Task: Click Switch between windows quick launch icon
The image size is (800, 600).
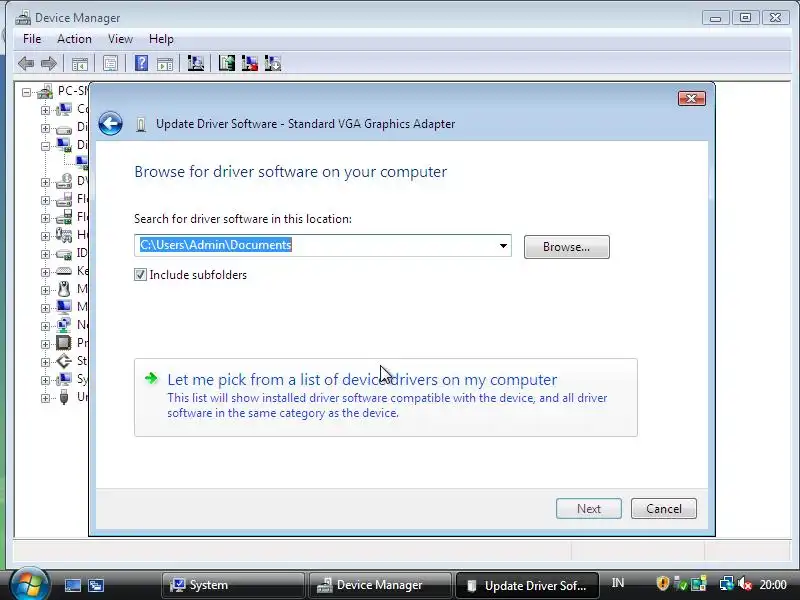Action: (95, 585)
